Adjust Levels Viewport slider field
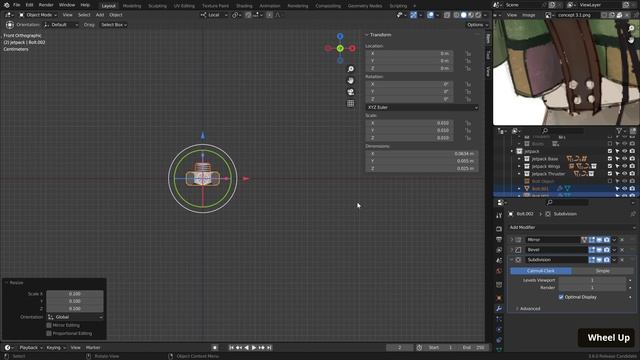 pyautogui.click(x=592, y=280)
